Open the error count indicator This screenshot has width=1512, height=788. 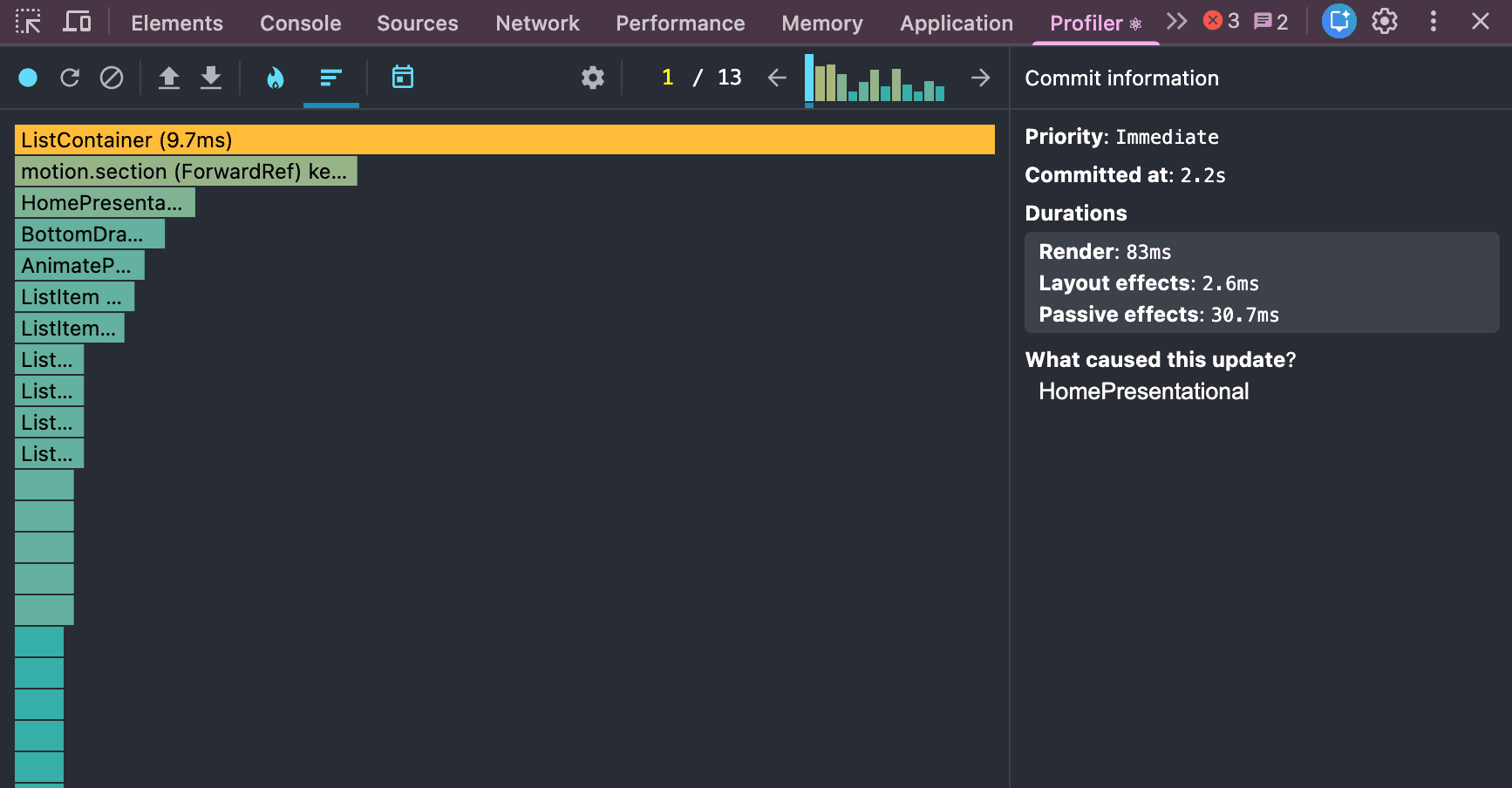pos(1221,22)
